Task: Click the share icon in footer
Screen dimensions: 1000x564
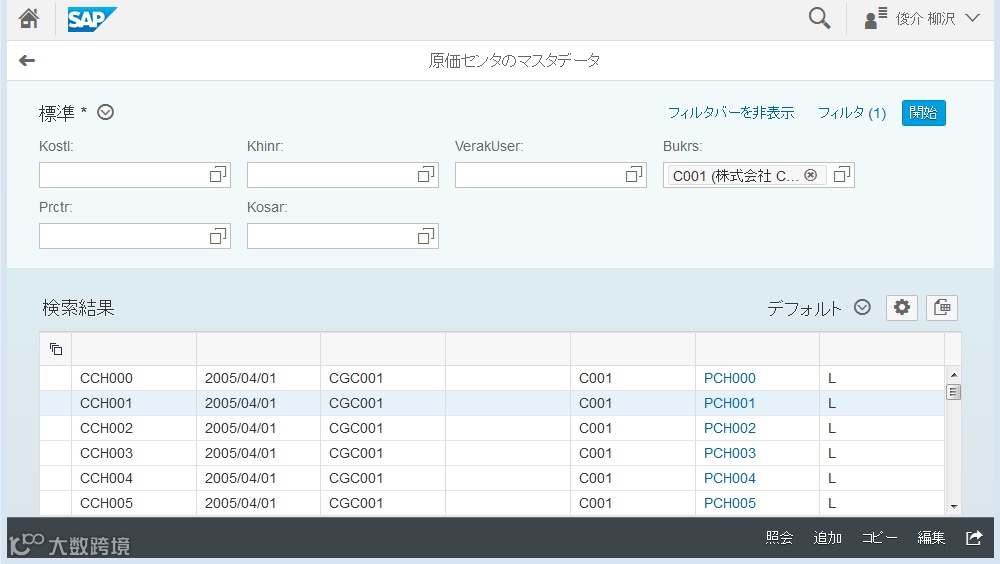Action: click(974, 538)
